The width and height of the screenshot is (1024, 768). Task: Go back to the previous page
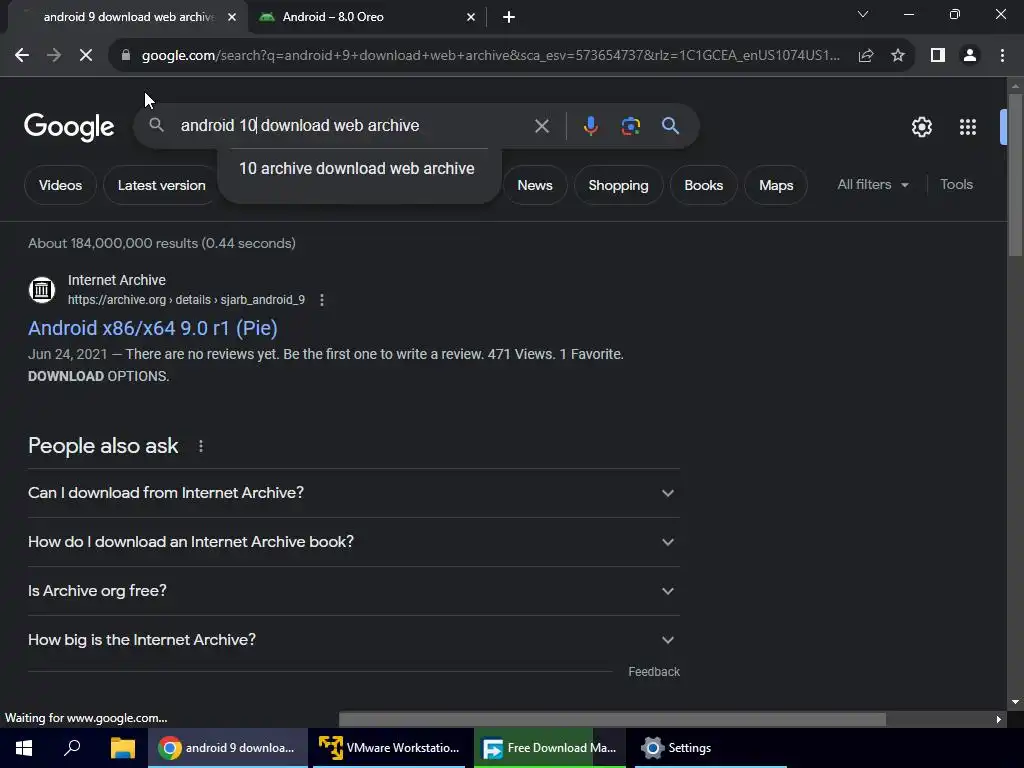22,56
